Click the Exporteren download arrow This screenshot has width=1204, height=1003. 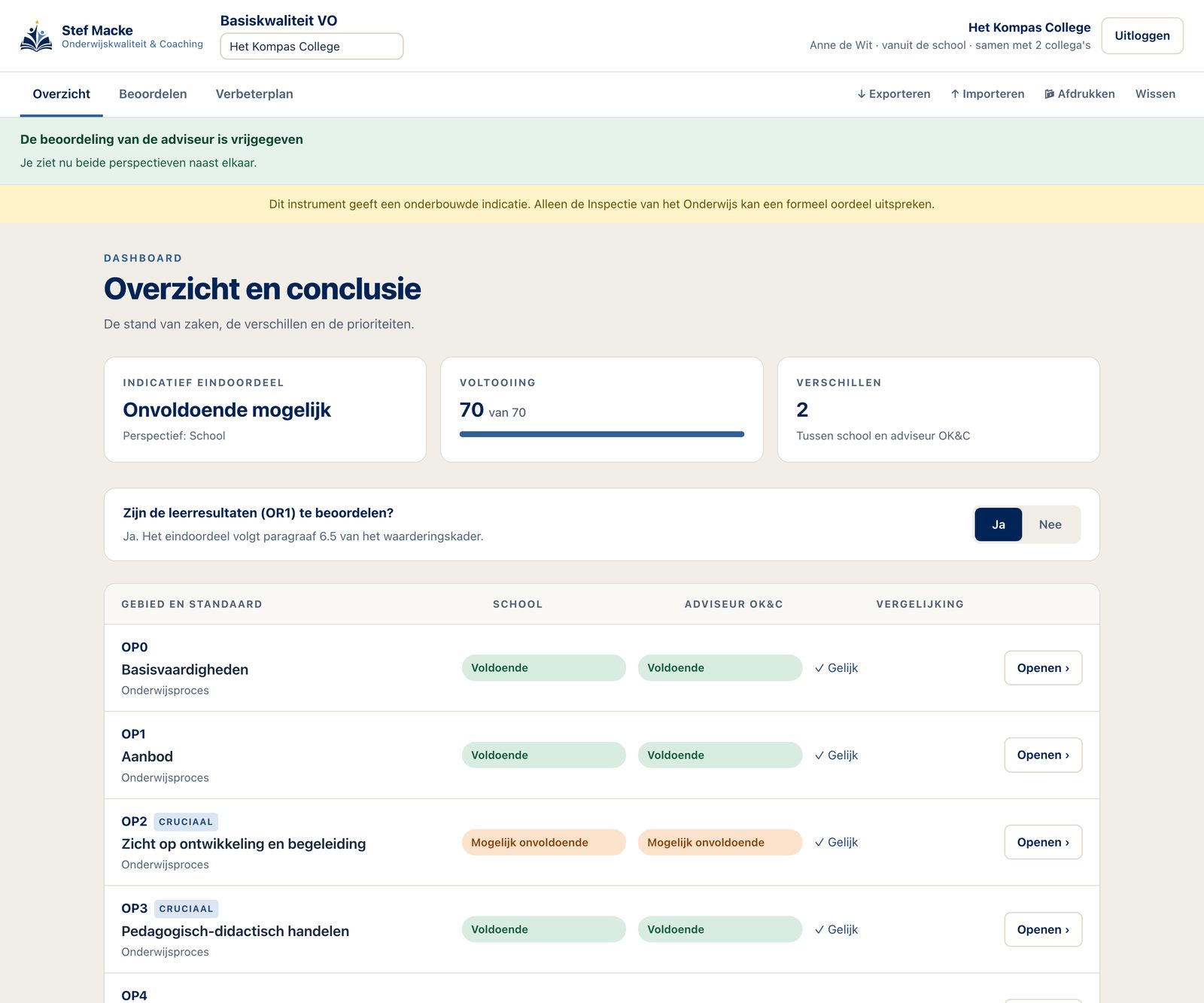point(861,94)
